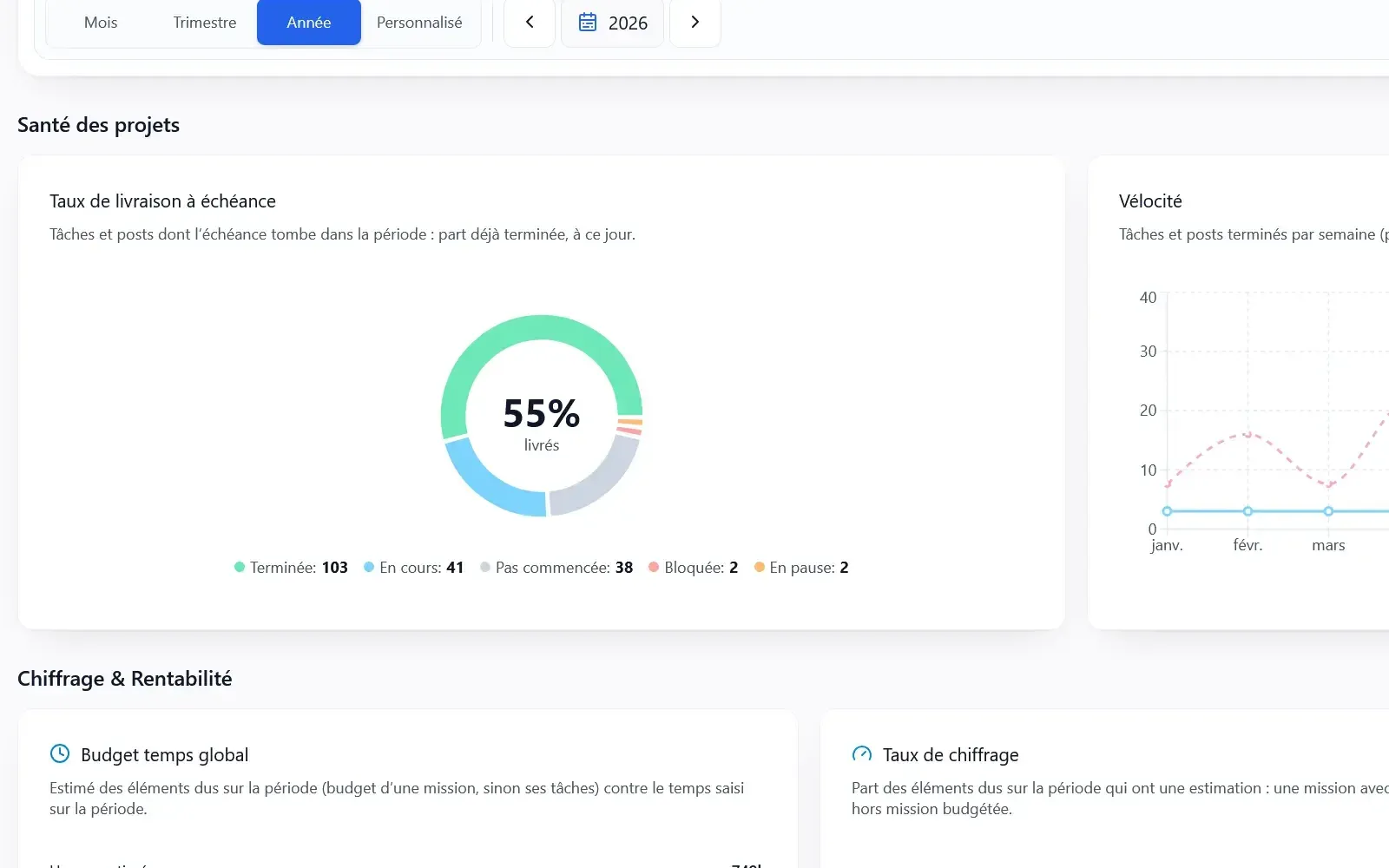The height and width of the screenshot is (868, 1389).
Task: Click the Budget temps global title
Action: [x=165, y=755]
